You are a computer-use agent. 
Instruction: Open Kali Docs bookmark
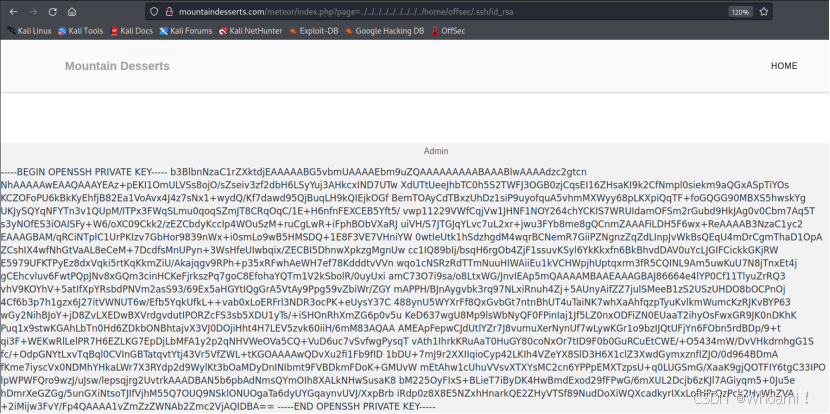pyautogui.click(x=131, y=31)
